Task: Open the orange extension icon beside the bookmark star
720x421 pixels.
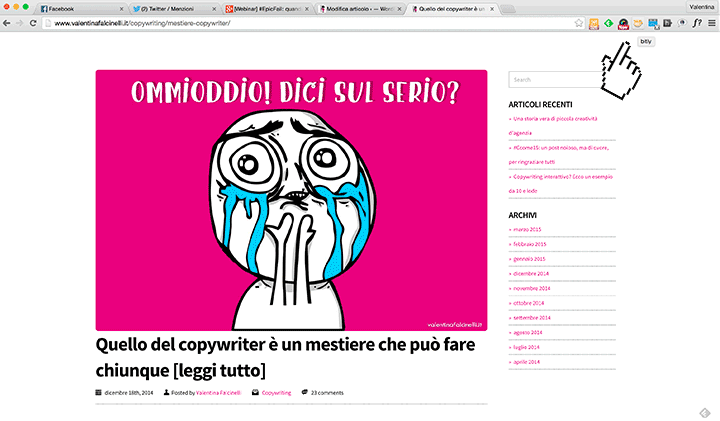Action: [594, 23]
